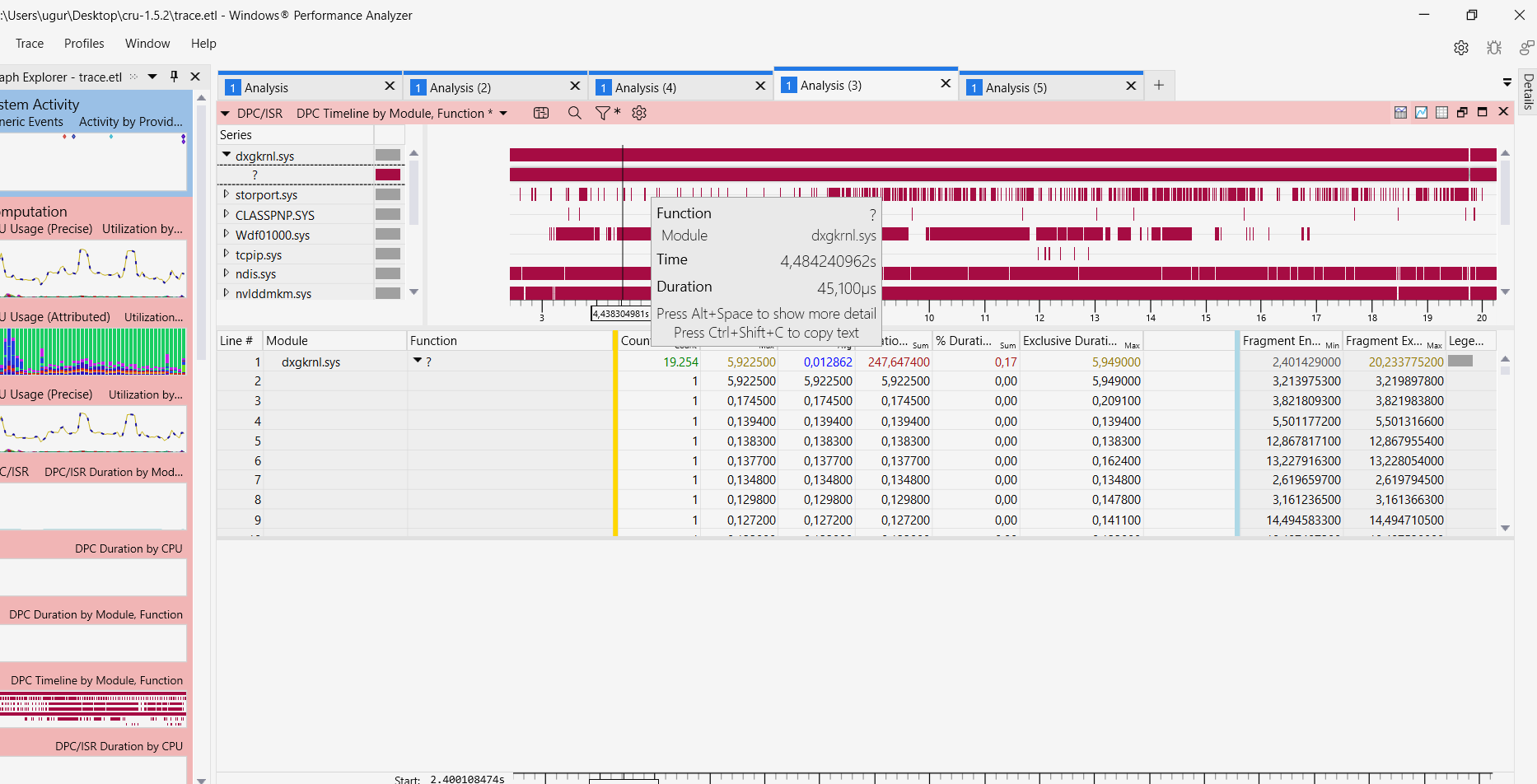Click the view editor layout icon
The width and height of the screenshot is (1537, 784).
tap(541, 113)
